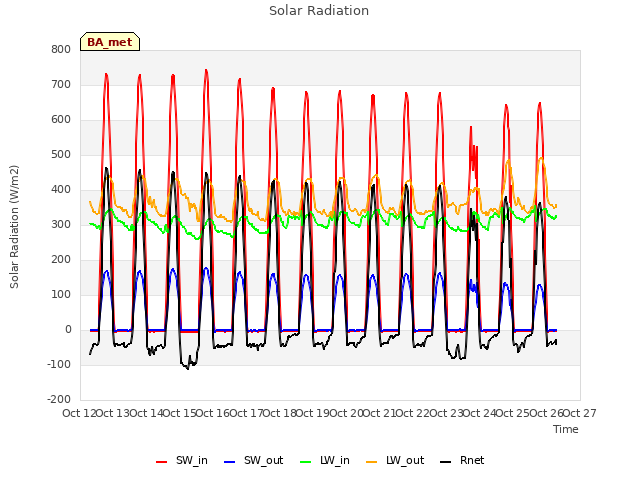Image resolution: width=640 pixels, height=480 pixels.
Task: Click the 400 y-axis tick label
Action: click(61, 190)
